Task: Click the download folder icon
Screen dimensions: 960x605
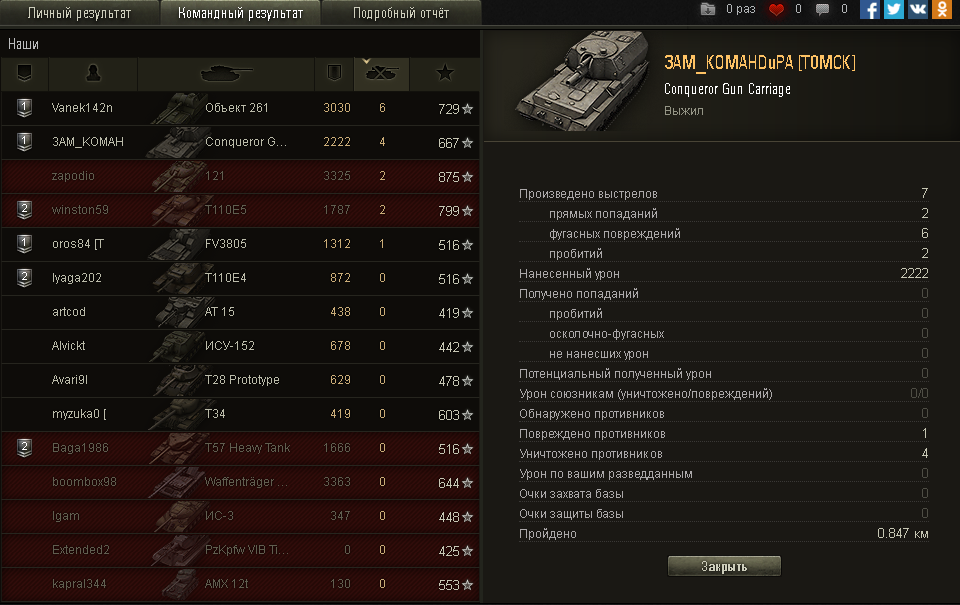Action: click(708, 9)
